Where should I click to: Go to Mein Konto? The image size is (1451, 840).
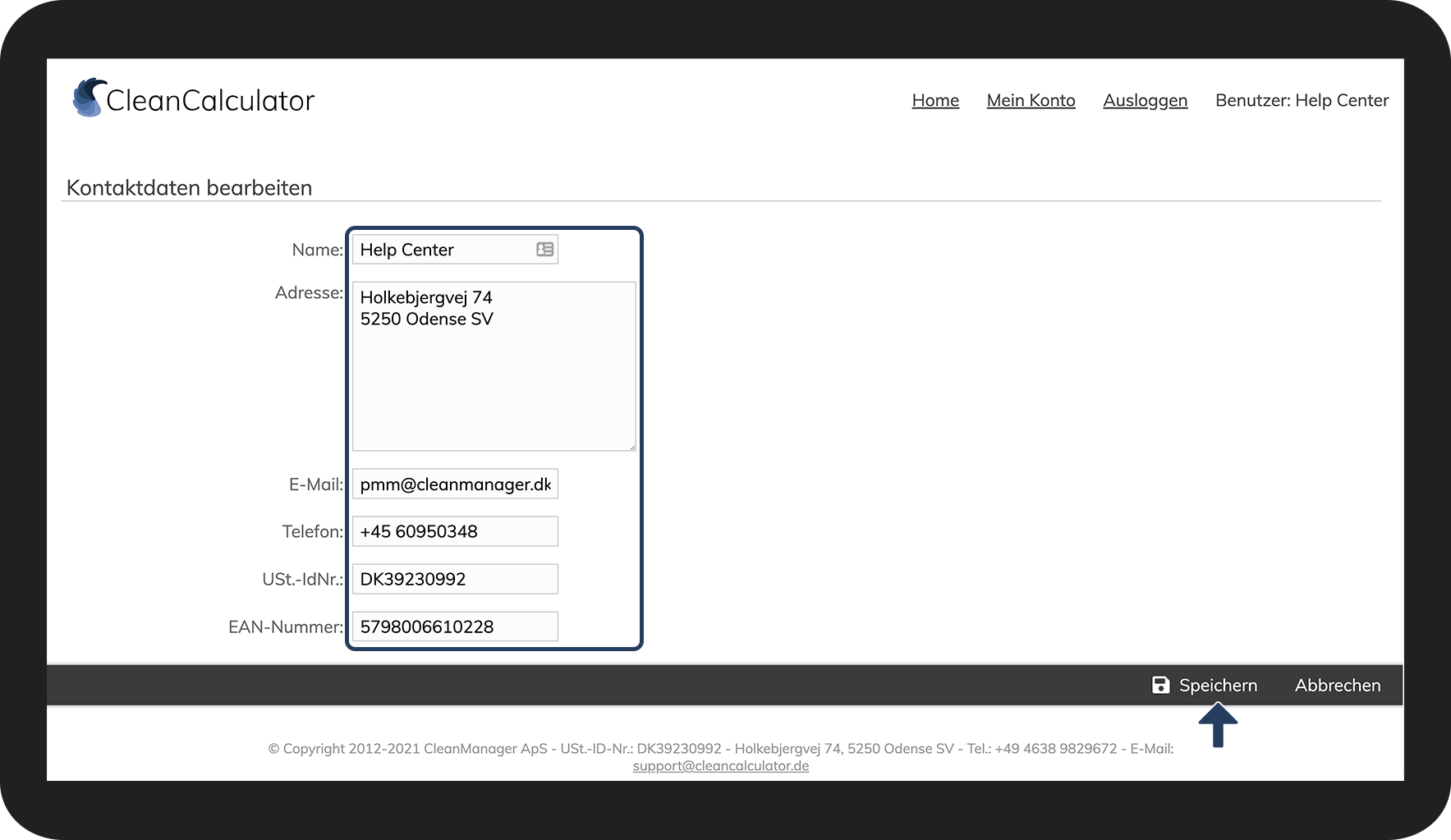click(1031, 100)
